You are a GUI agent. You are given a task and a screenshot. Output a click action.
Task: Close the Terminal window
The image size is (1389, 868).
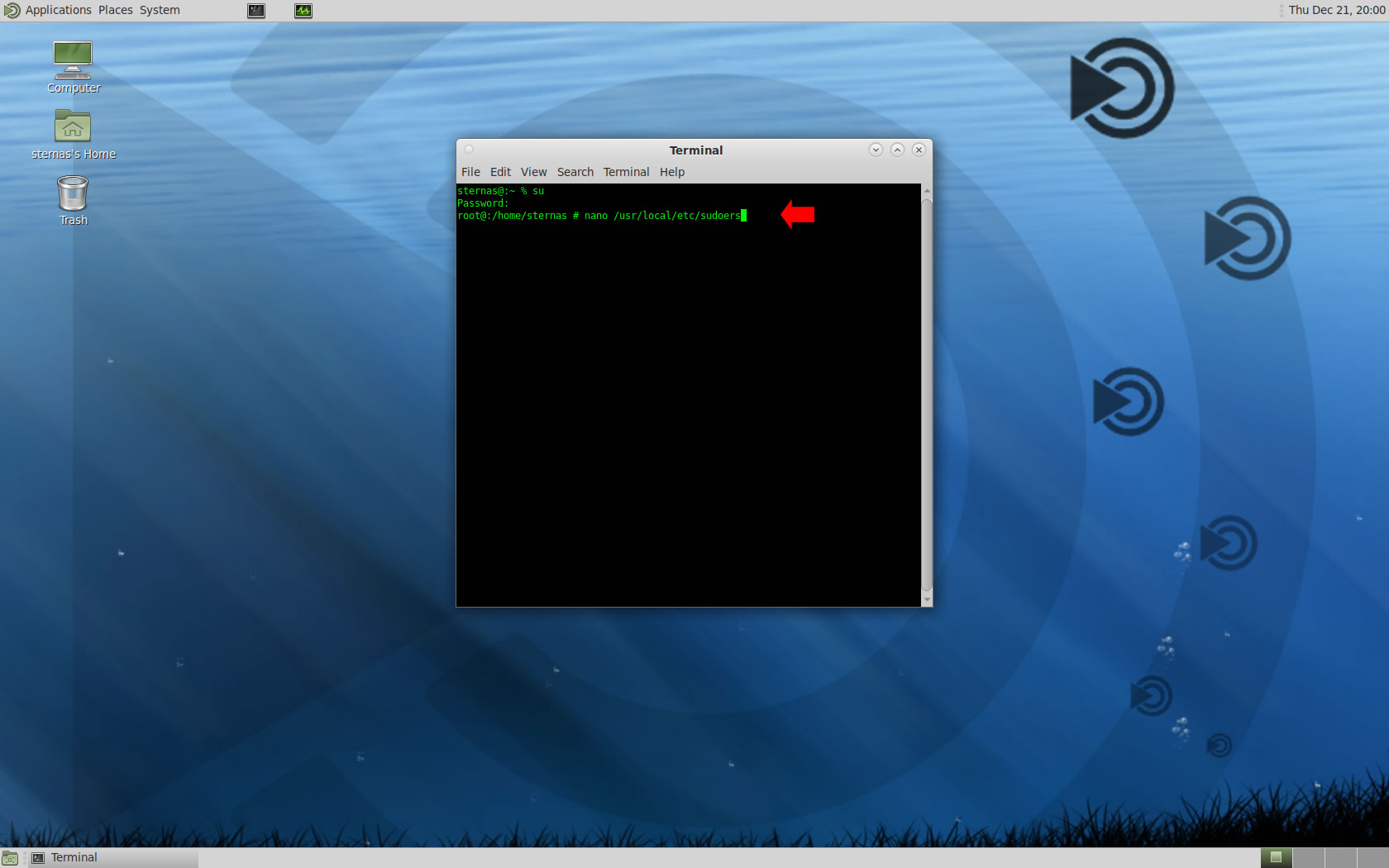pos(919,150)
